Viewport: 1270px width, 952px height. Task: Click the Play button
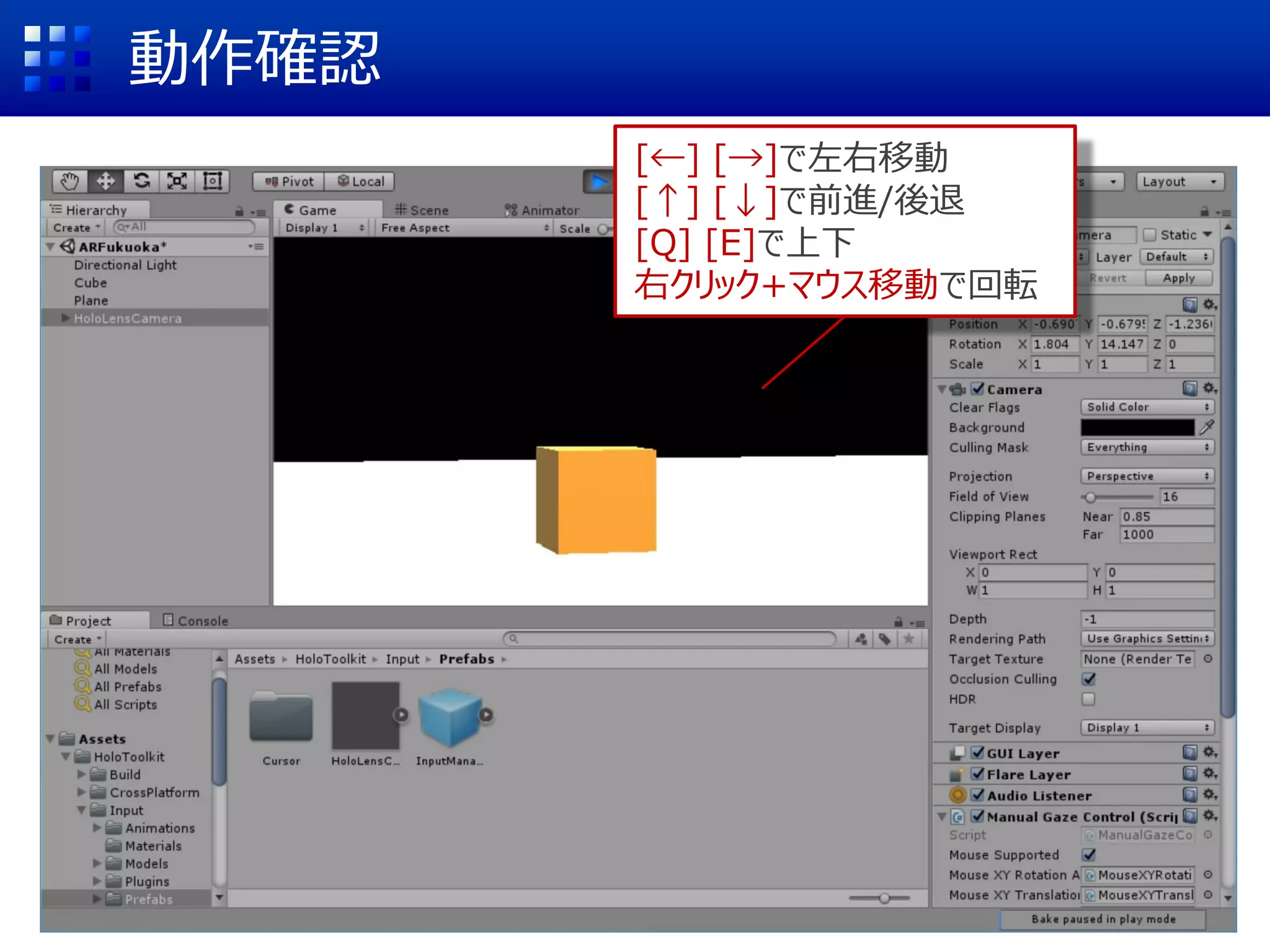coord(598,182)
